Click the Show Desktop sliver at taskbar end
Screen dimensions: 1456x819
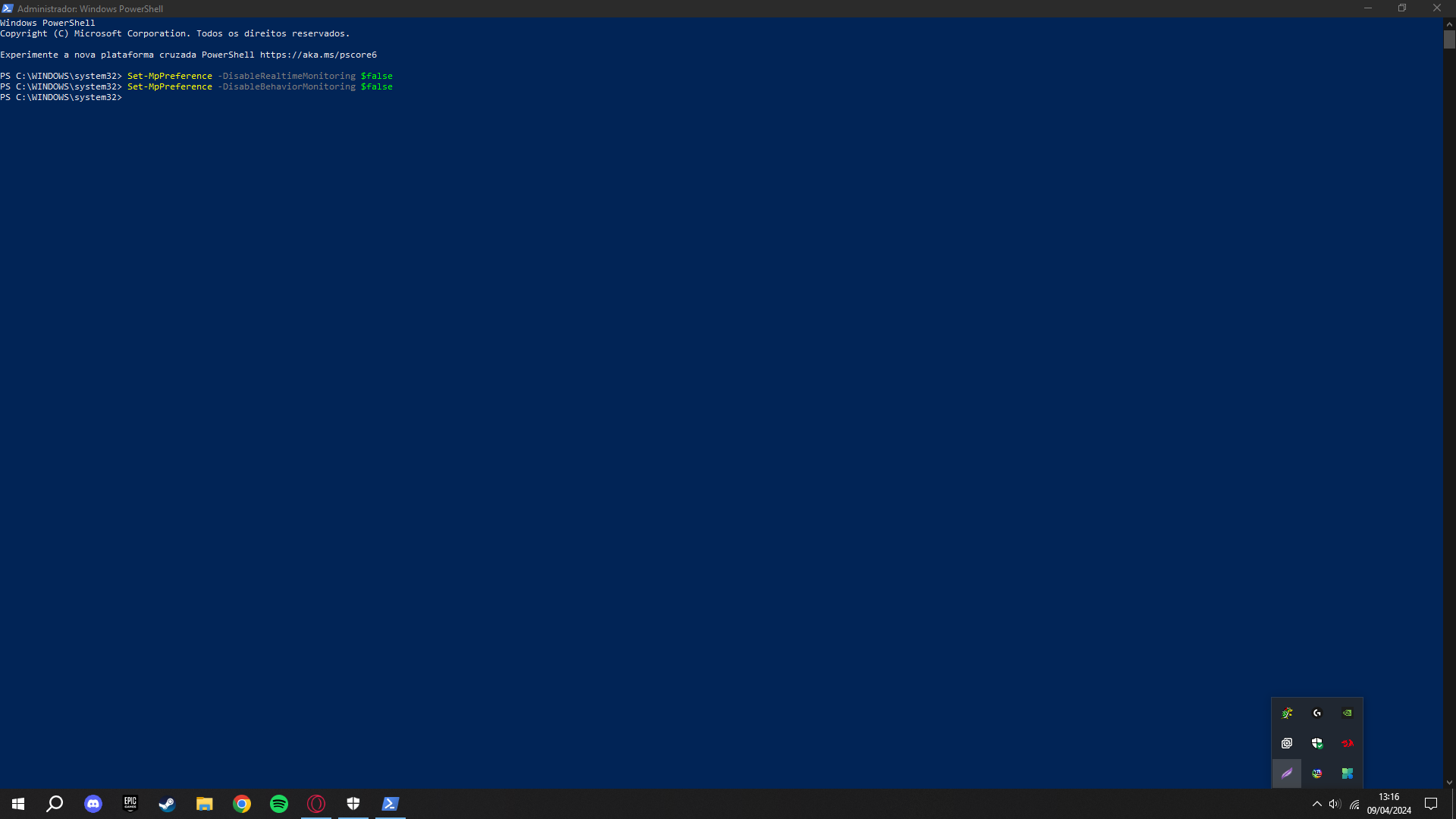point(1453,804)
